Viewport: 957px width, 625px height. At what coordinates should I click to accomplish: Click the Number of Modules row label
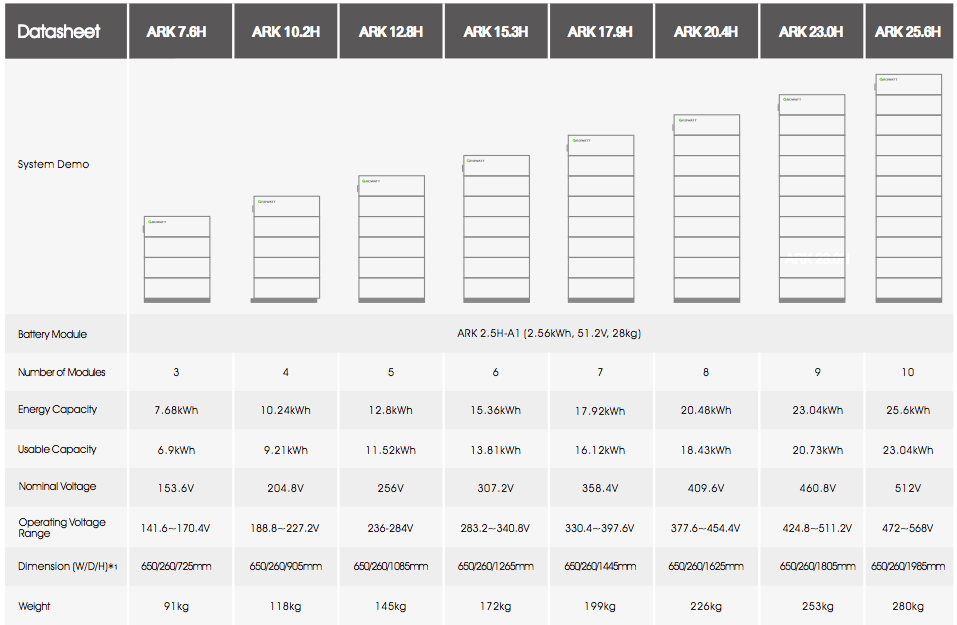61,372
